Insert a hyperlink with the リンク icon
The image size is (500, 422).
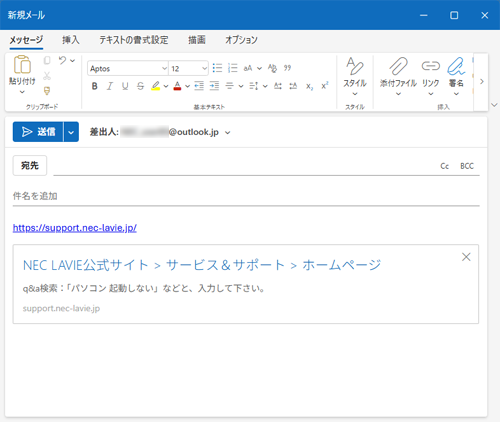click(431, 77)
